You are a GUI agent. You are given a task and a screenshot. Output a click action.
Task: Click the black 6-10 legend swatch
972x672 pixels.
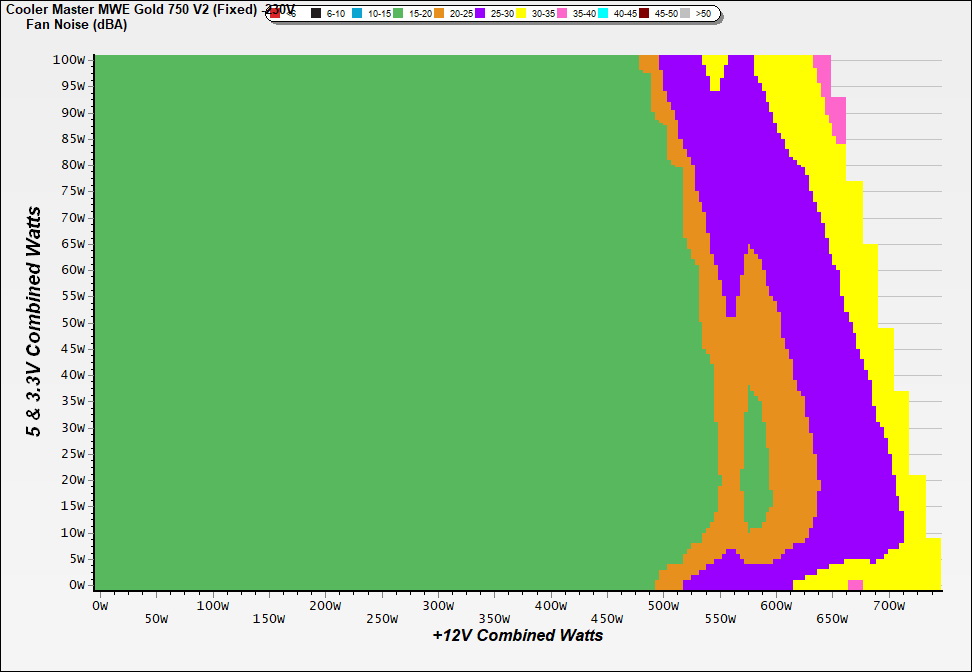[316, 14]
